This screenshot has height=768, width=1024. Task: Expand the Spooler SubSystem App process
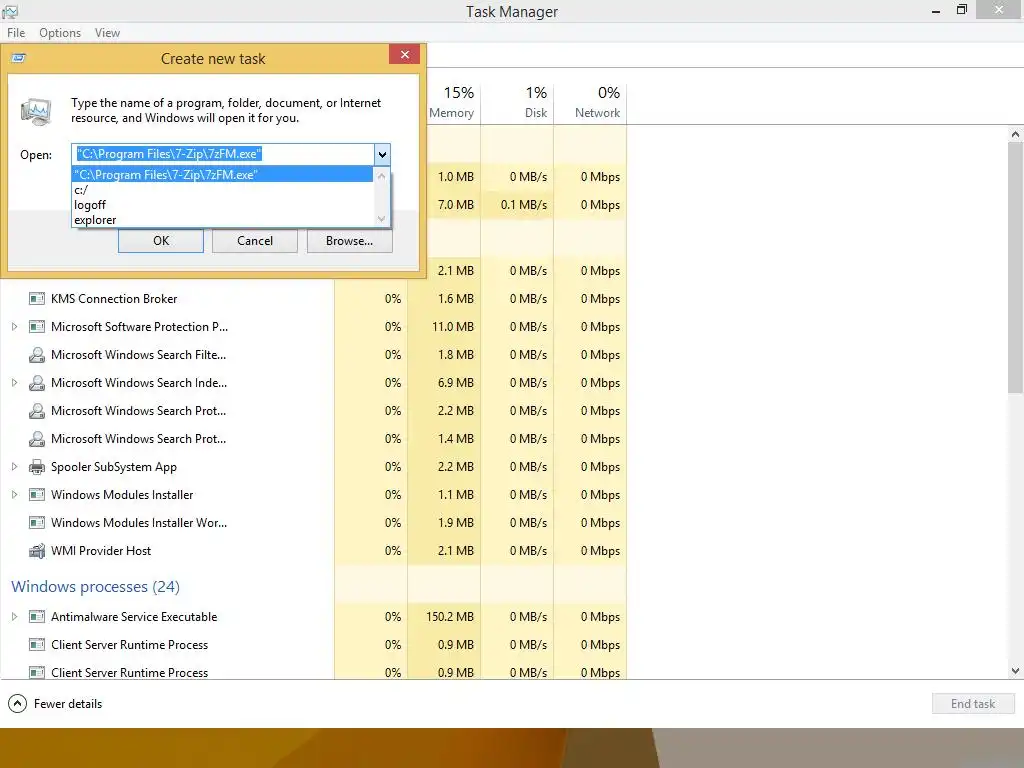tap(14, 467)
